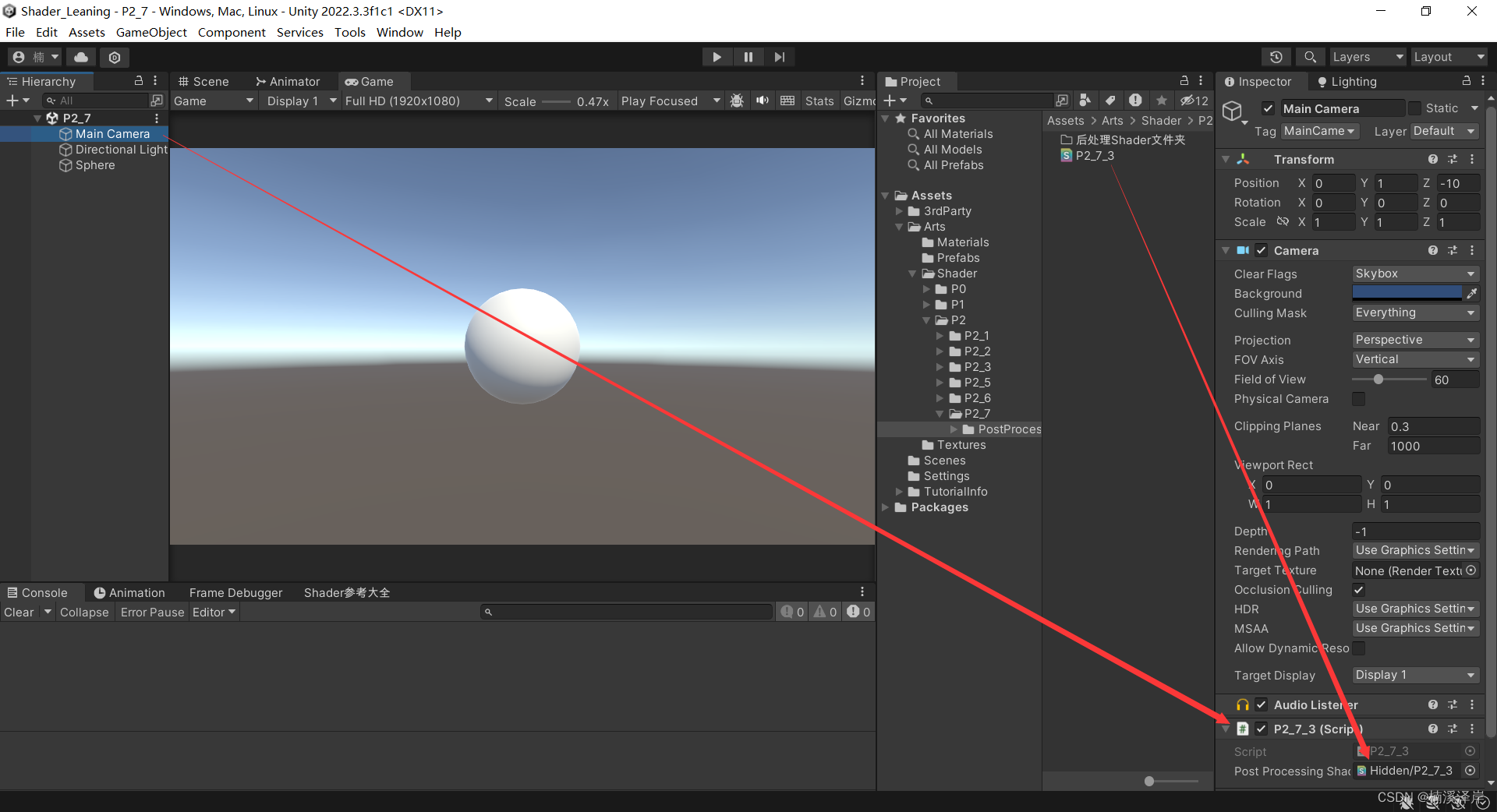This screenshot has height=812, width=1497.
Task: Click the Step frame button
Action: pyautogui.click(x=779, y=57)
